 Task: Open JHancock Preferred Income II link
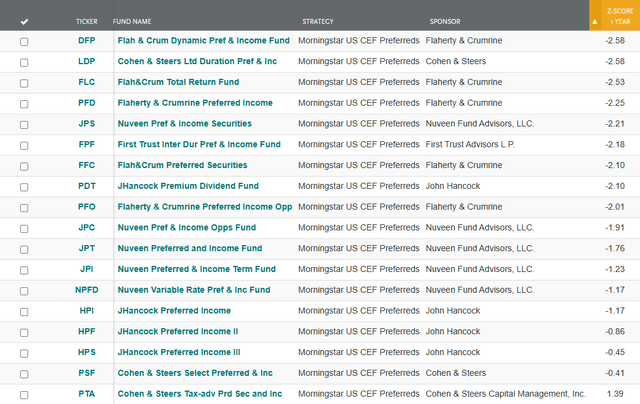coord(178,331)
